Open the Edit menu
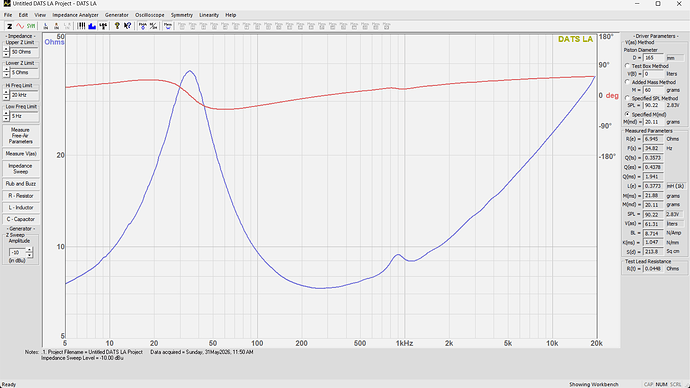Image resolution: width=690 pixels, height=388 pixels. click(x=23, y=15)
